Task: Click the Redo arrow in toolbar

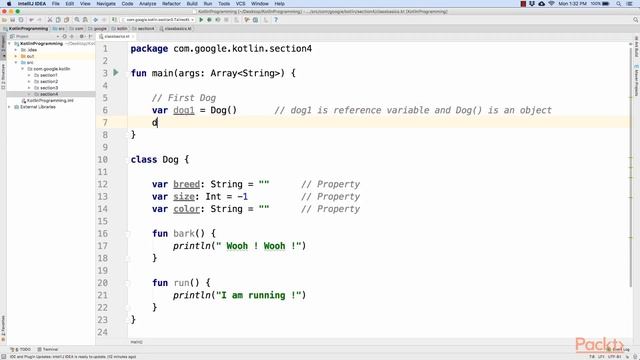Action: 40,20
